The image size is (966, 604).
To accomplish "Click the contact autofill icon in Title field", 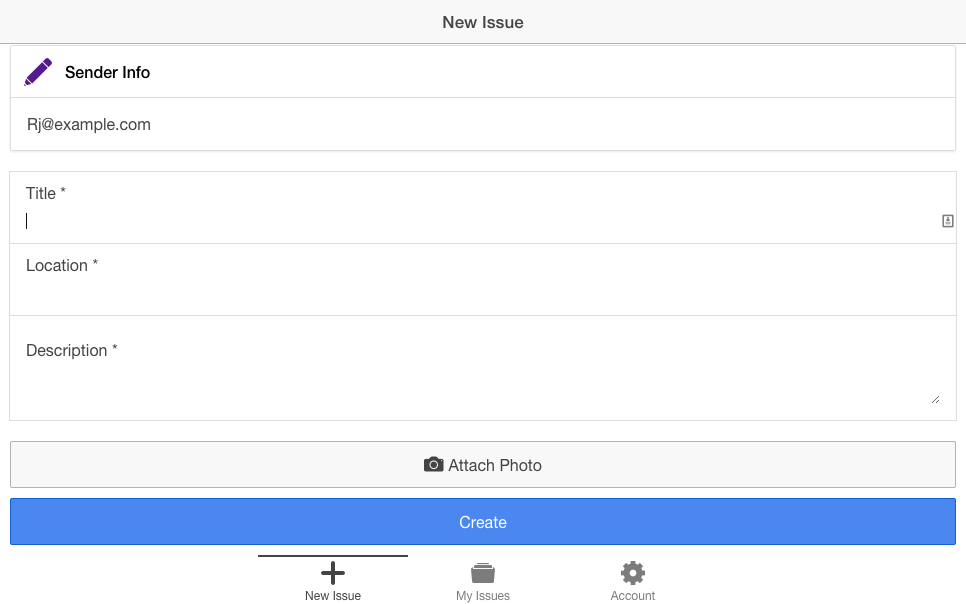I will tap(948, 221).
